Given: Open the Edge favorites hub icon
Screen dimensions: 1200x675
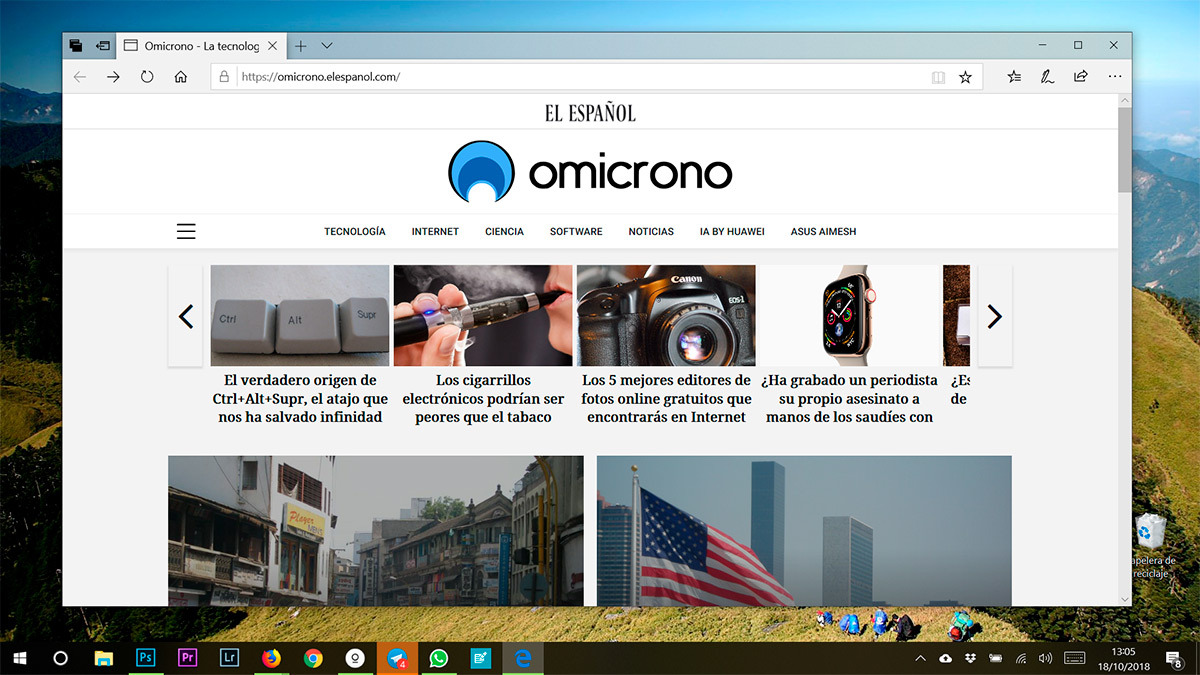Looking at the screenshot, I should pyautogui.click(x=1015, y=77).
